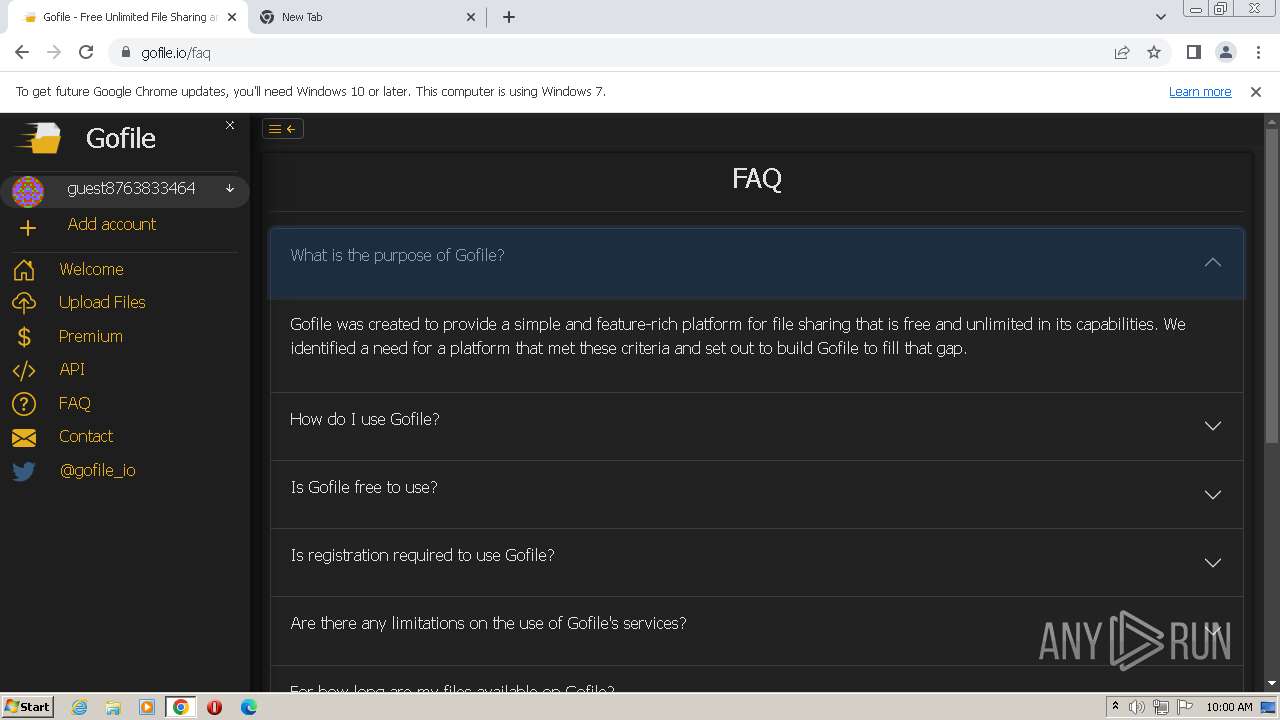The image size is (1280, 720).
Task: Click the gofile.io/faq address bar
Action: point(610,52)
